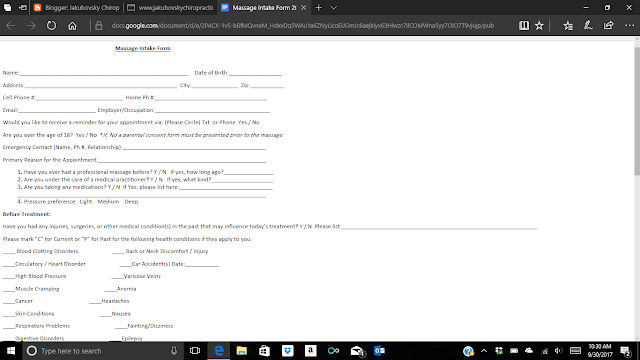Image resolution: width=640 pixels, height=360 pixels.
Task: Click Primary Reason for the Appointment text
Action: [x=50, y=160]
